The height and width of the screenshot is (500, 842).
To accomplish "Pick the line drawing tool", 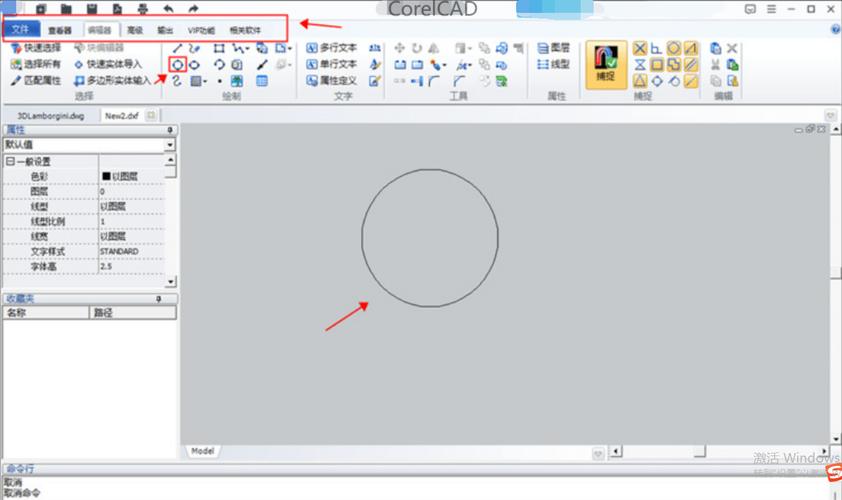I will [x=178, y=48].
